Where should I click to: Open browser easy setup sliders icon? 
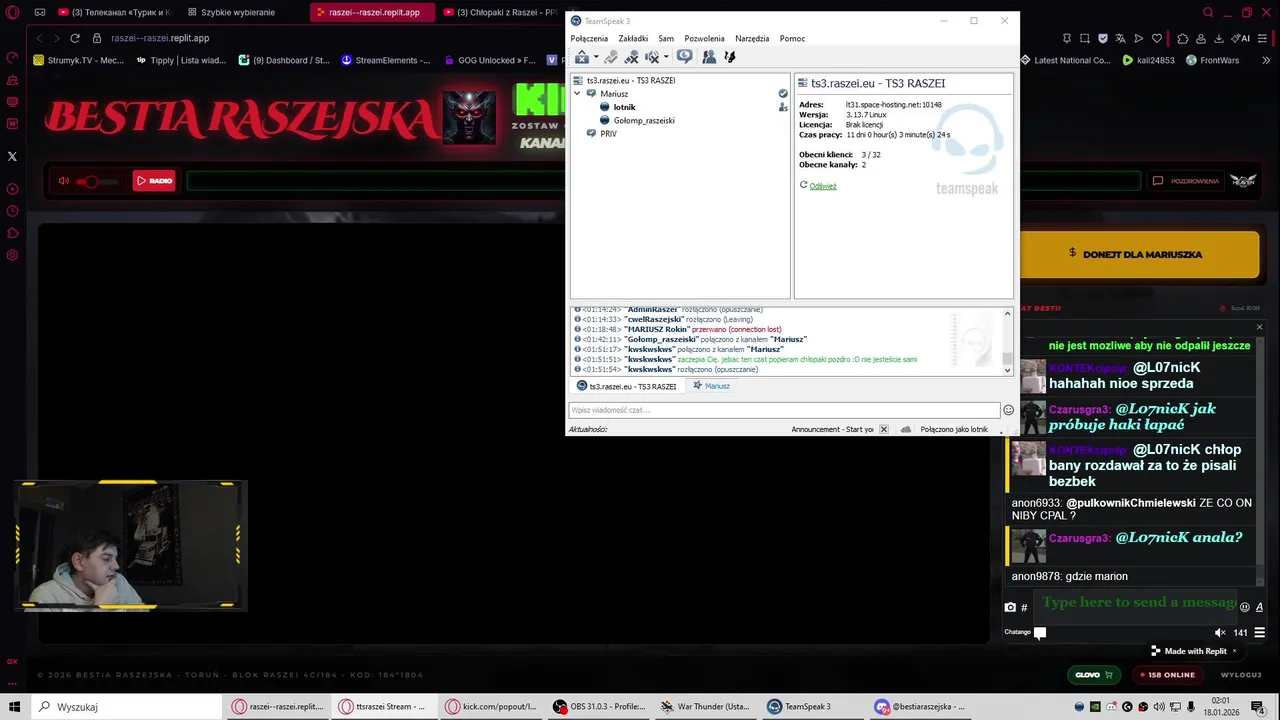[1264, 38]
